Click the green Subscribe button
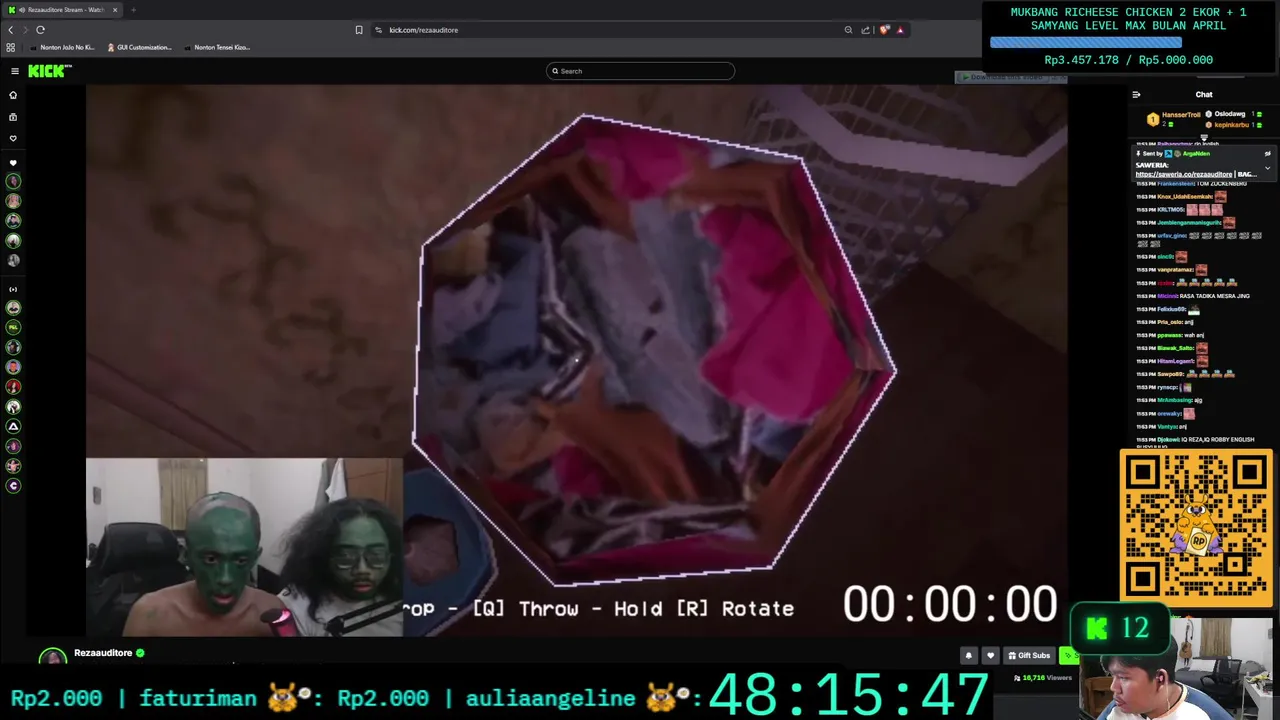This screenshot has width=1280, height=720. (x=1068, y=656)
